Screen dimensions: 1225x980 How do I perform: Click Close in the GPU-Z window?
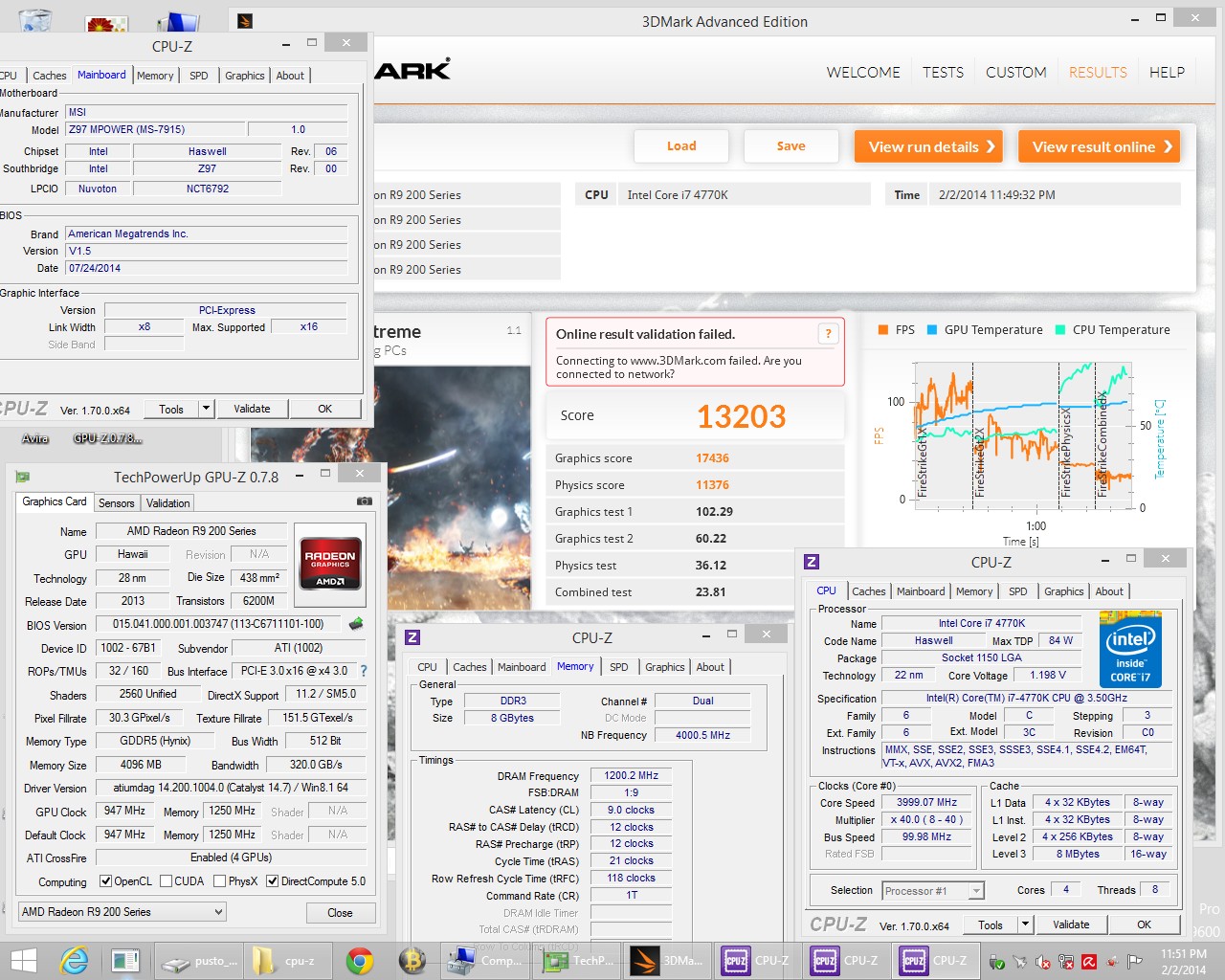click(340, 913)
